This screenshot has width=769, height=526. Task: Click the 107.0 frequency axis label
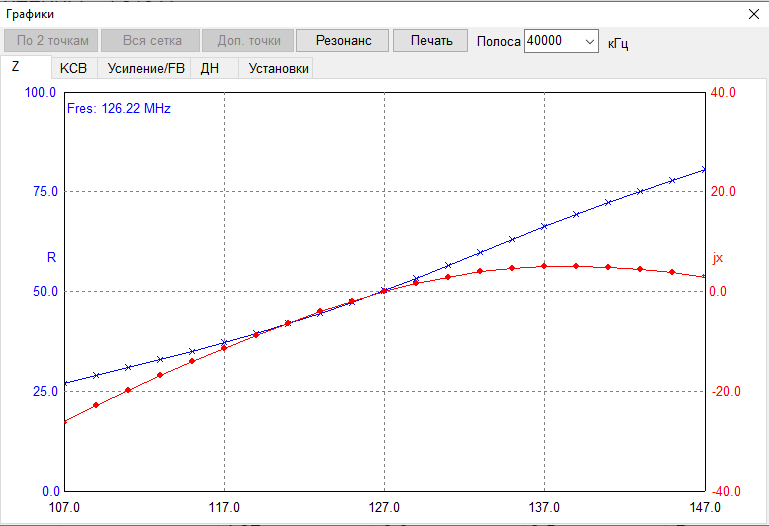click(64, 507)
